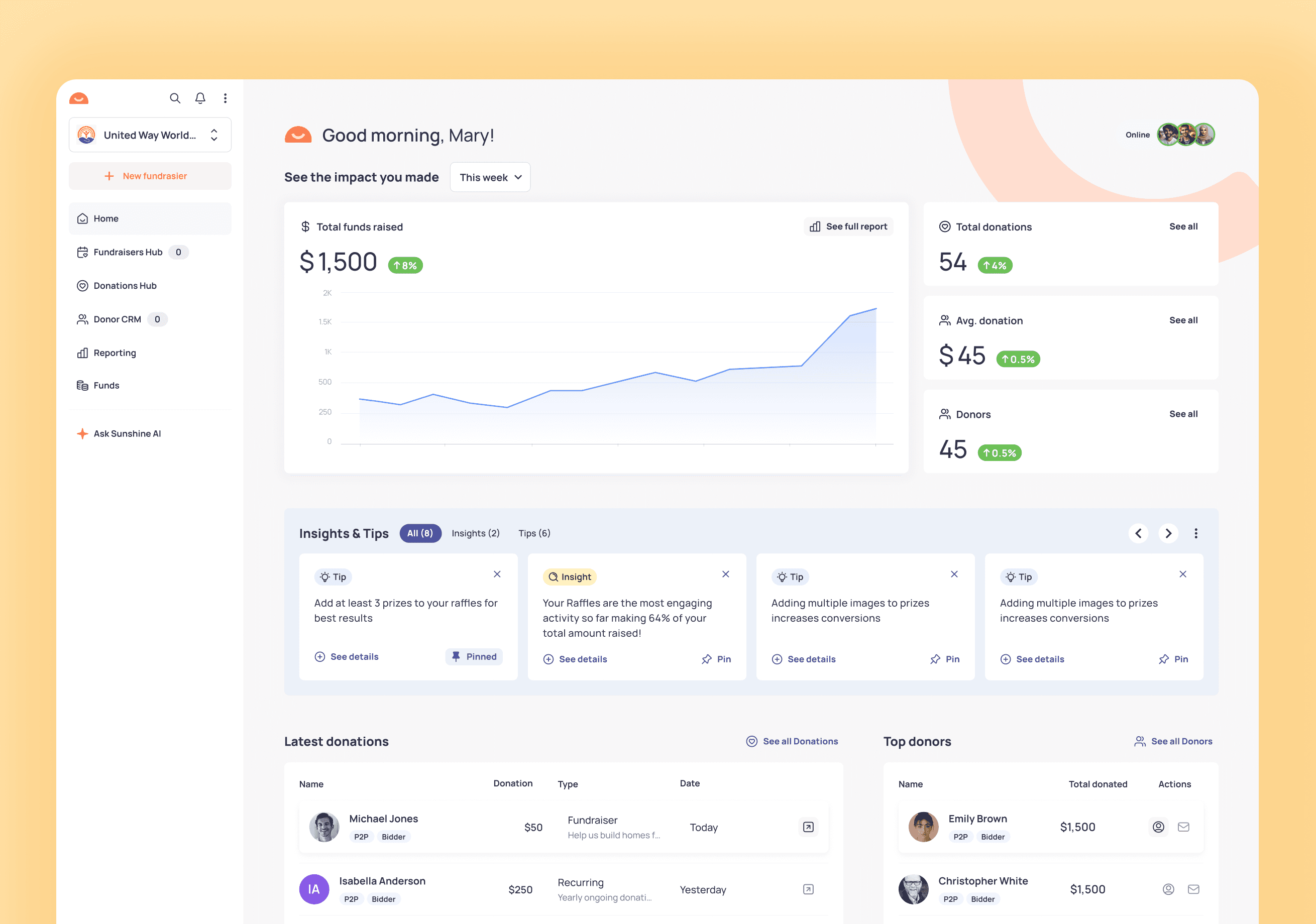The image size is (1316, 924).
Task: Open the This week time range dropdown
Action: [x=490, y=177]
